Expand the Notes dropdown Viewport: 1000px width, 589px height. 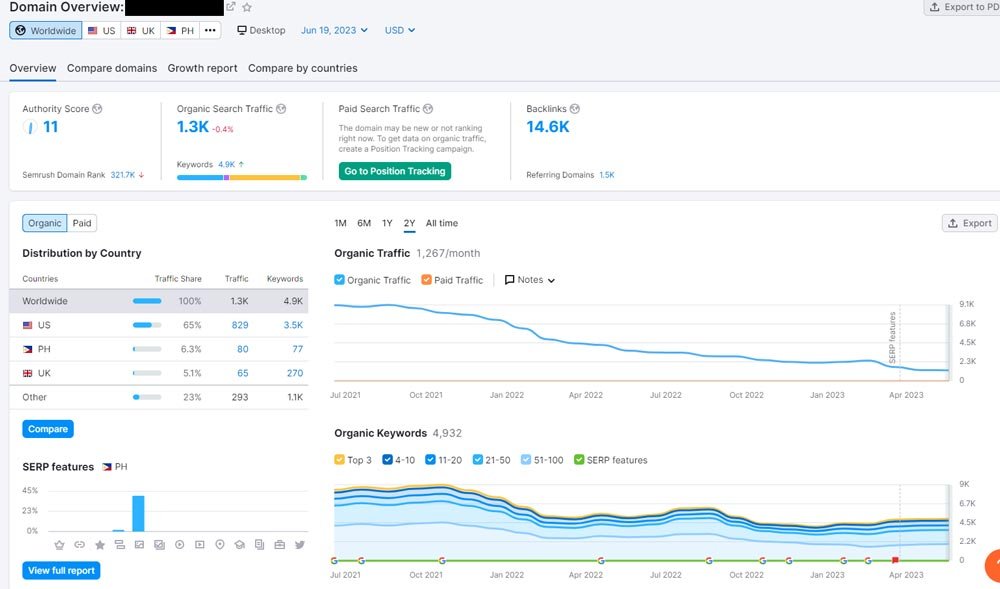pyautogui.click(x=530, y=280)
